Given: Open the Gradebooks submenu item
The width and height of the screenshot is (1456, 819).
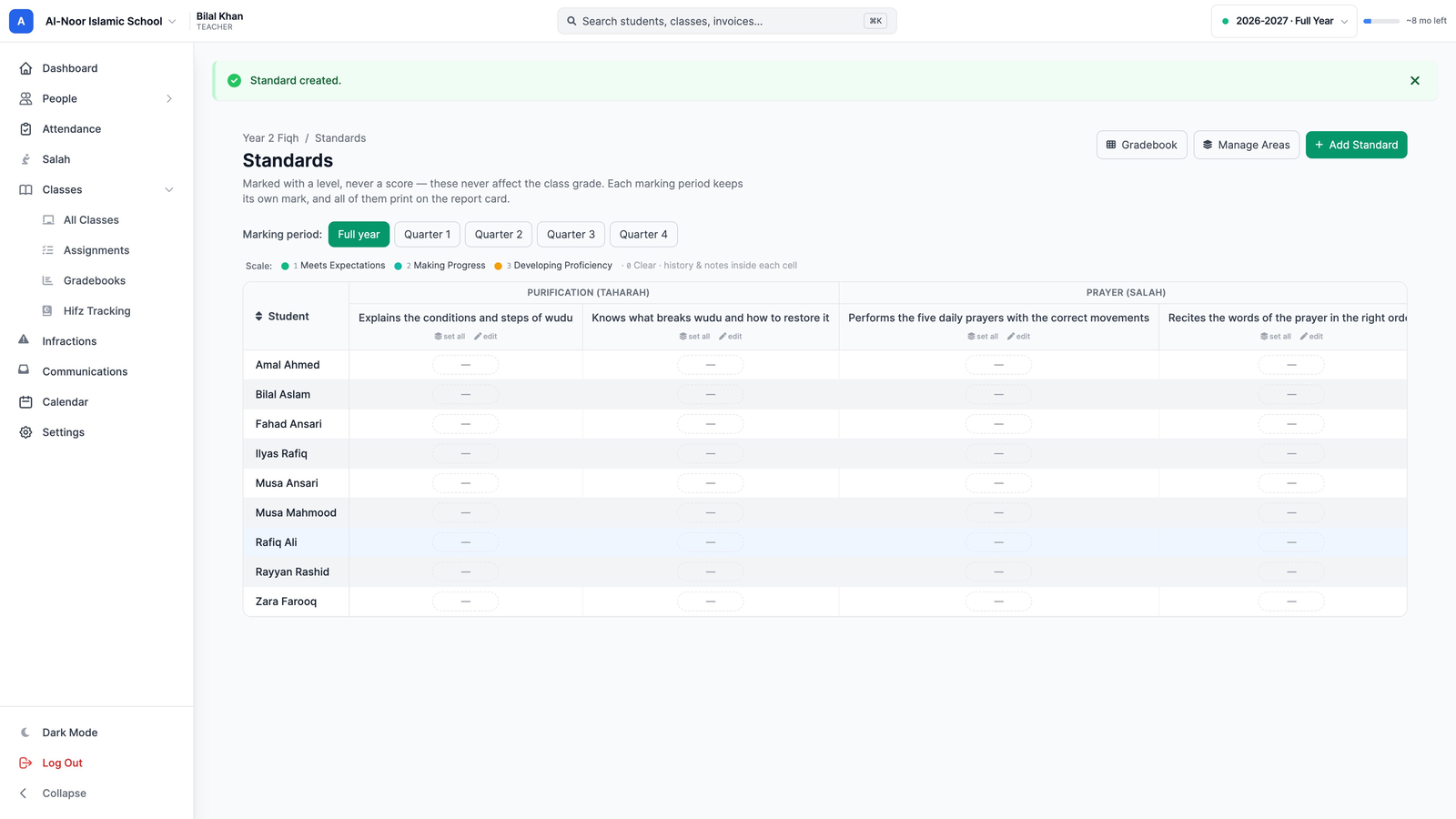Looking at the screenshot, I should 95,280.
